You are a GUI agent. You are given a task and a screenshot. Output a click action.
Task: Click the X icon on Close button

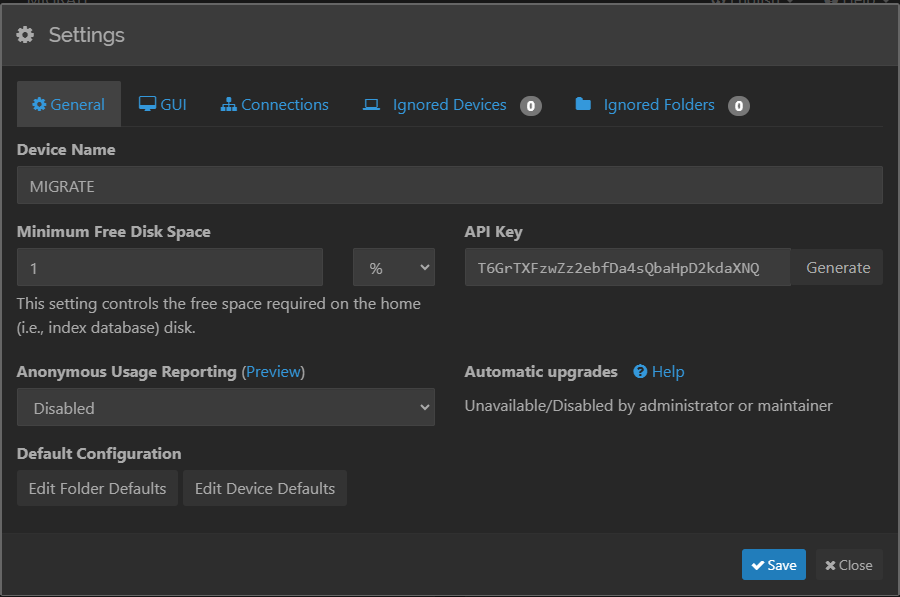(x=830, y=565)
